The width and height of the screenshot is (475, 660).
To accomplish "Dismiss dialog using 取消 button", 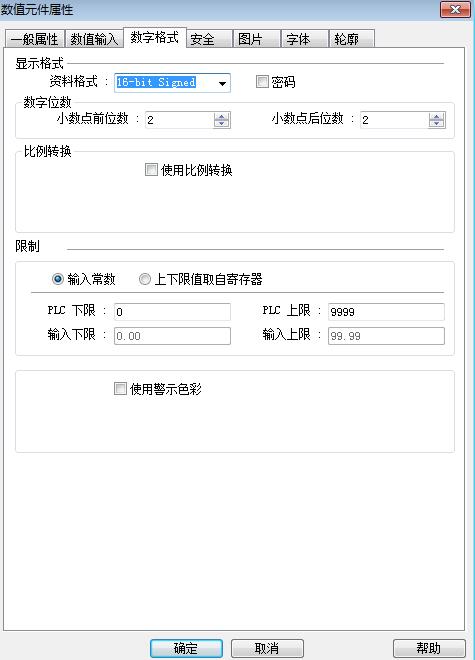I will 267,648.
